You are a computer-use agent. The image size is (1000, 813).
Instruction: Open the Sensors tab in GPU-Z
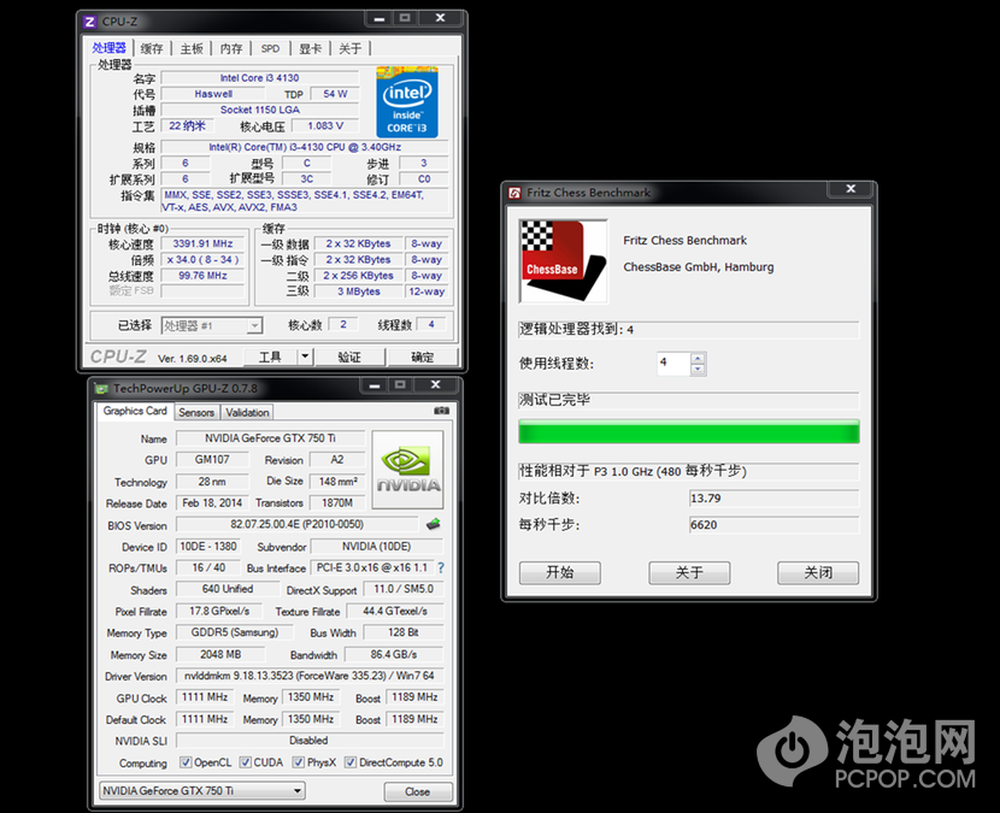pos(196,413)
